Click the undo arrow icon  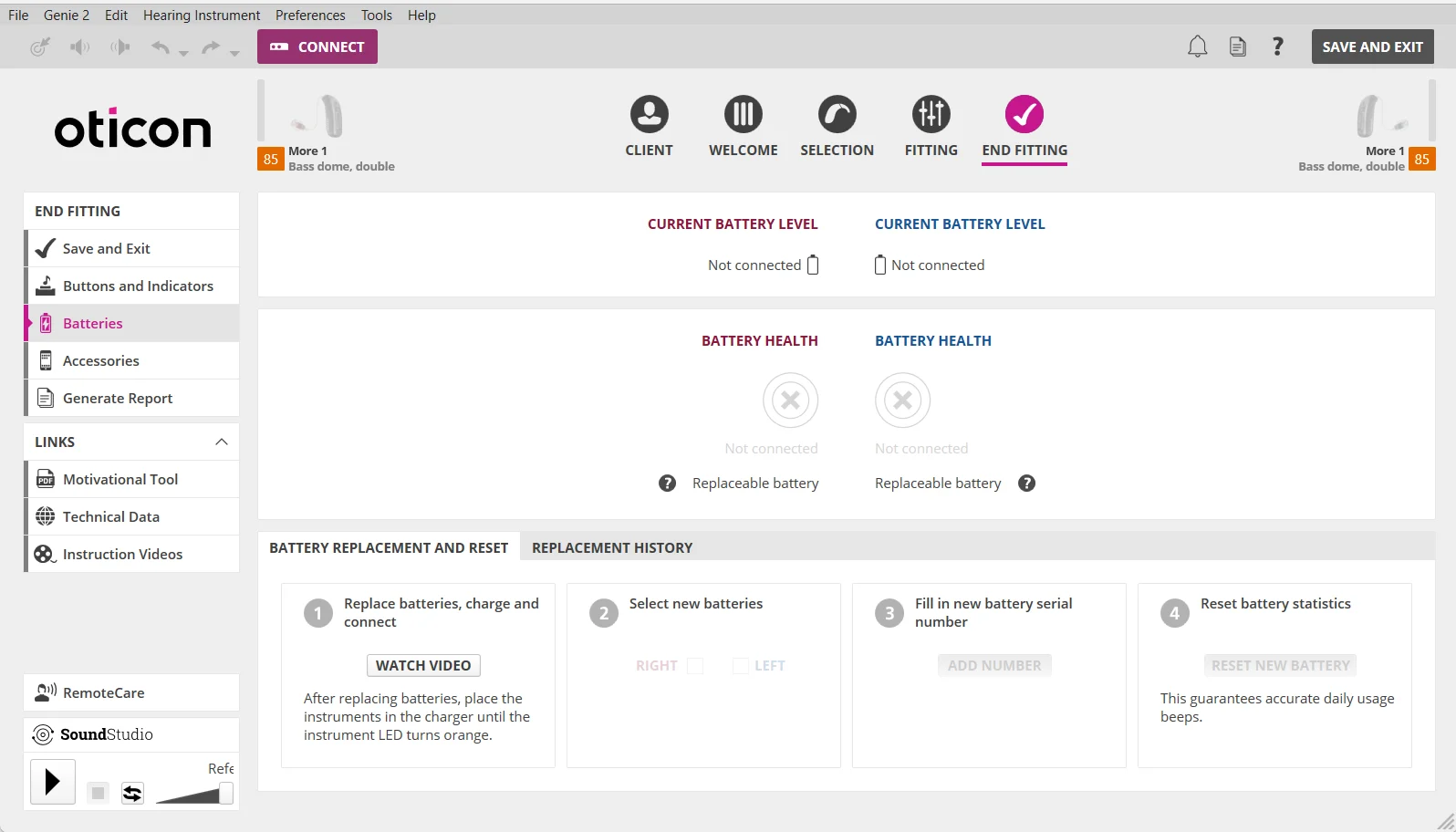coord(161,47)
